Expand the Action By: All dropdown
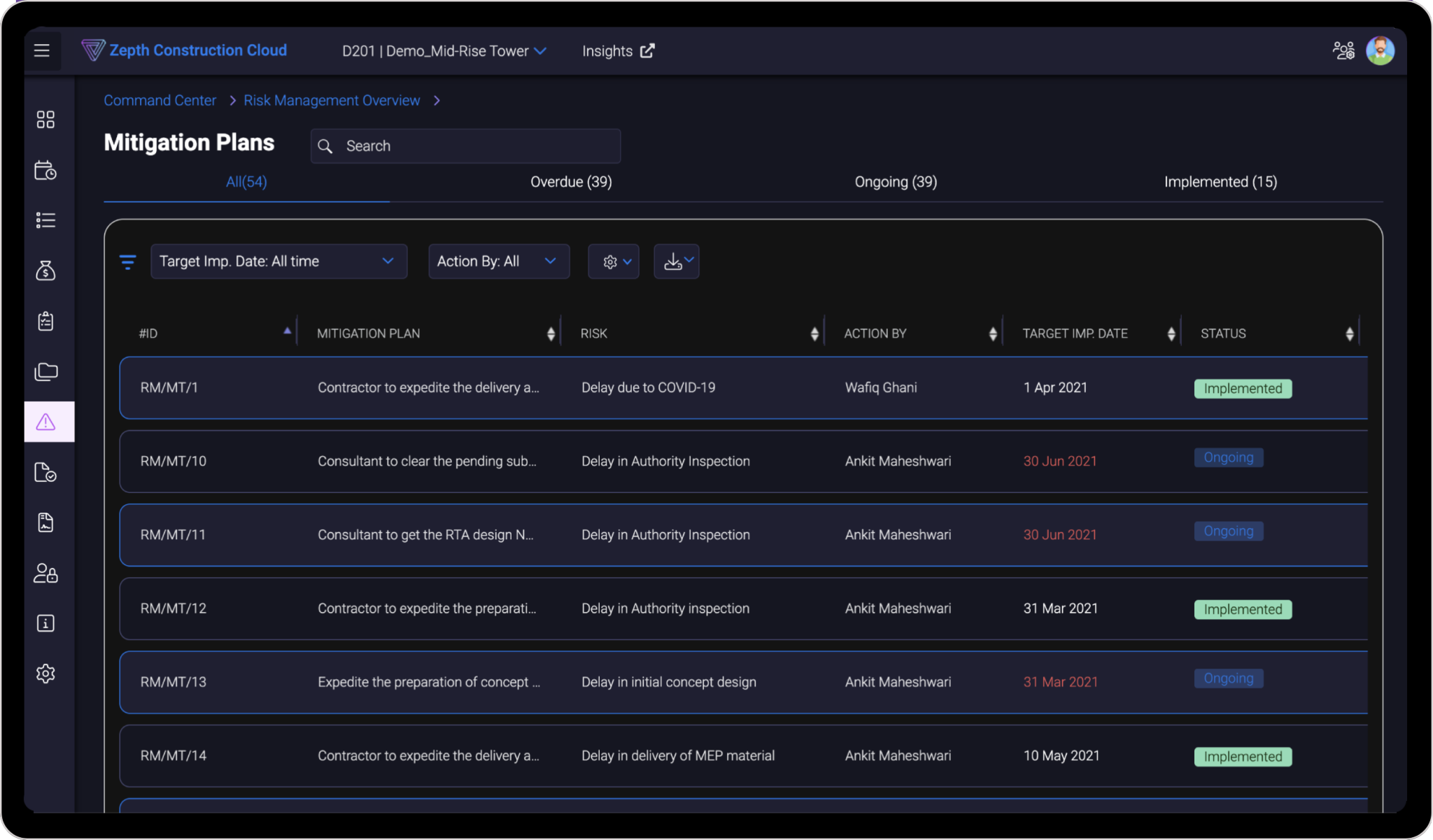The width and height of the screenshot is (1433, 840). pos(498,261)
